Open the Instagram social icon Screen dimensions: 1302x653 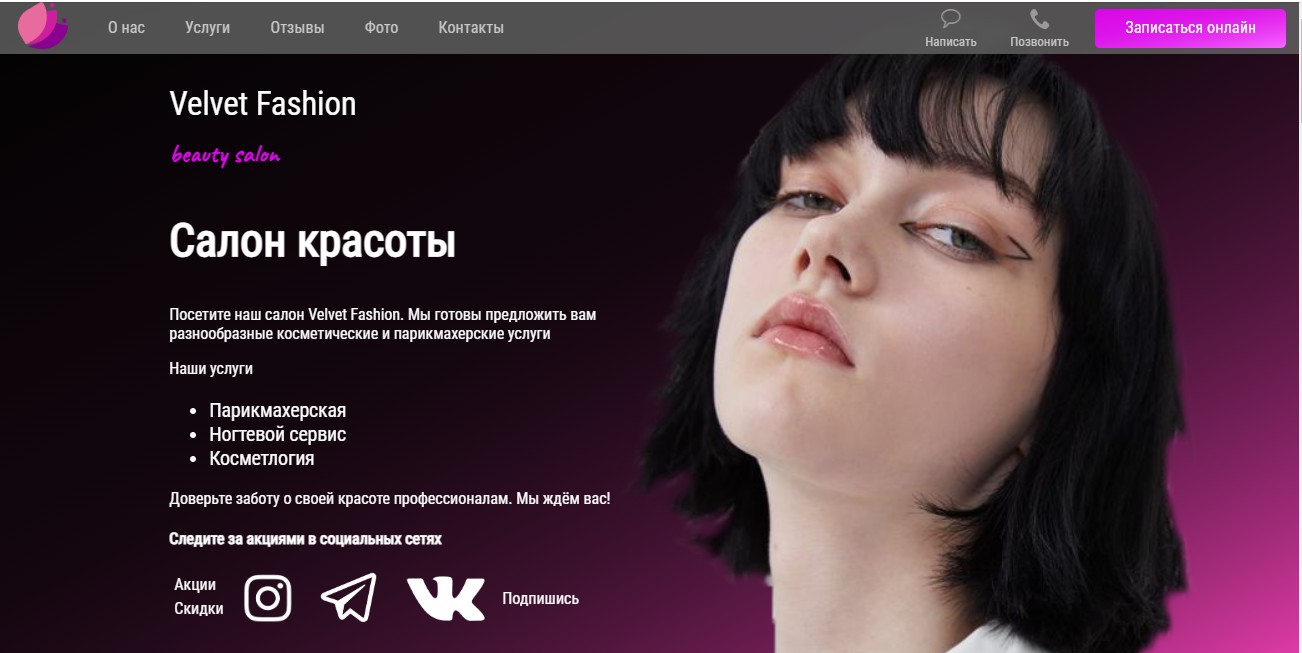(268, 598)
